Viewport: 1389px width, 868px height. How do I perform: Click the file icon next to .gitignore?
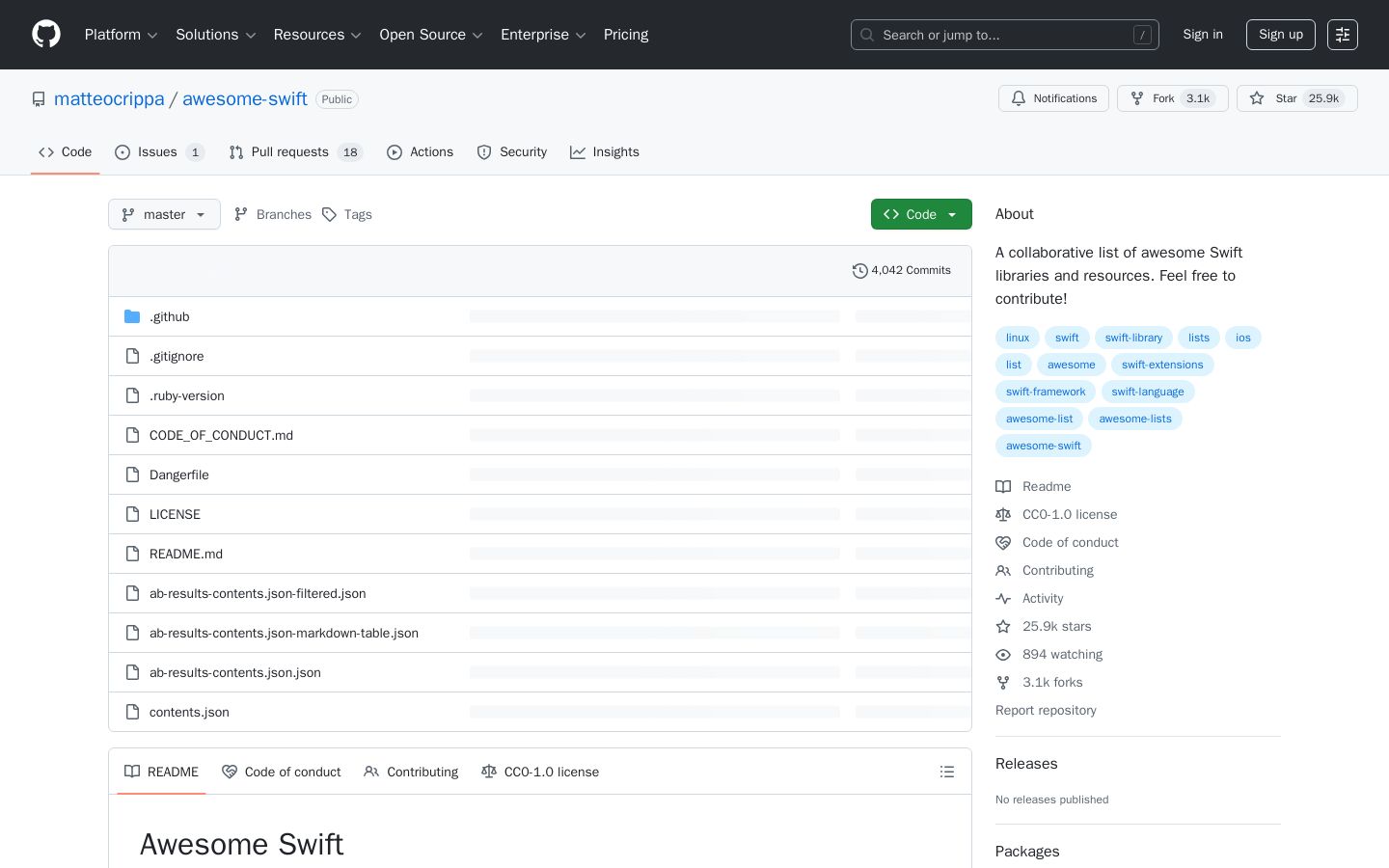tap(132, 356)
